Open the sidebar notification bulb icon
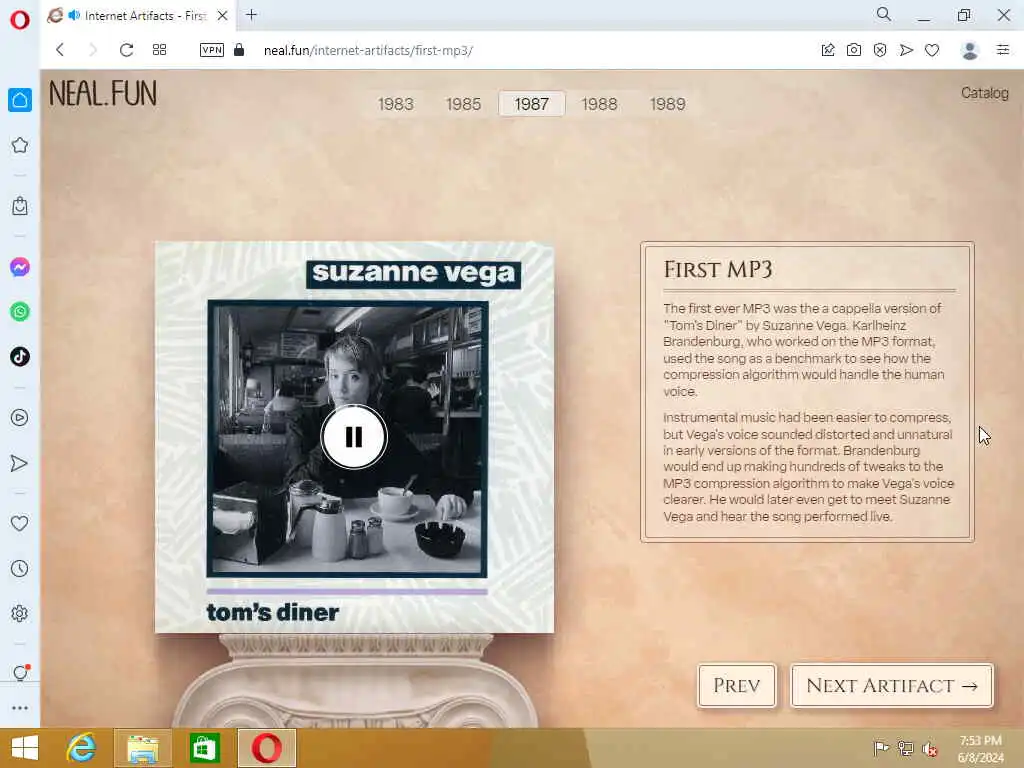Viewport: 1024px width, 768px height. [x=20, y=673]
